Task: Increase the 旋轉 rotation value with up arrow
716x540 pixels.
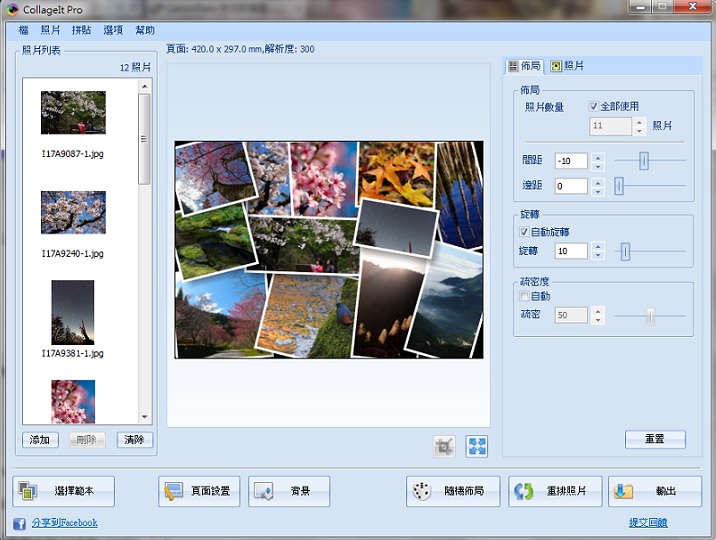Action: [598, 247]
